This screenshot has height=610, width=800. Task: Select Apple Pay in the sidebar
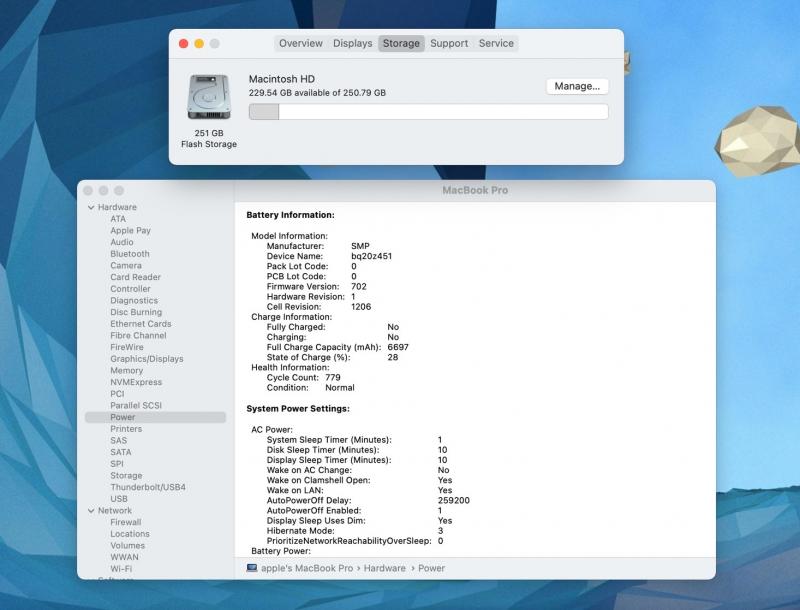click(130, 231)
